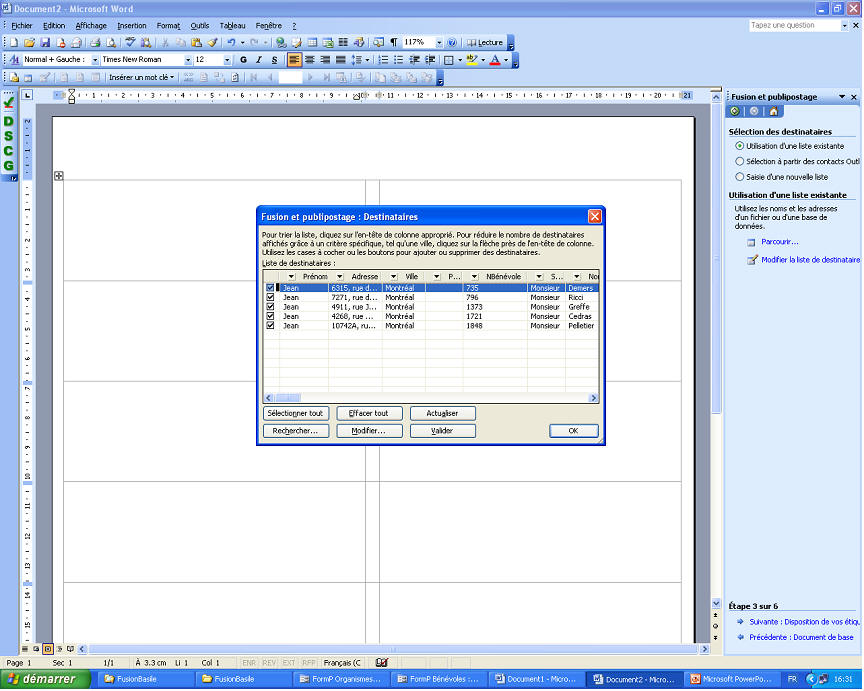Open a file with the folder icon
864x691 pixels.
30,42
